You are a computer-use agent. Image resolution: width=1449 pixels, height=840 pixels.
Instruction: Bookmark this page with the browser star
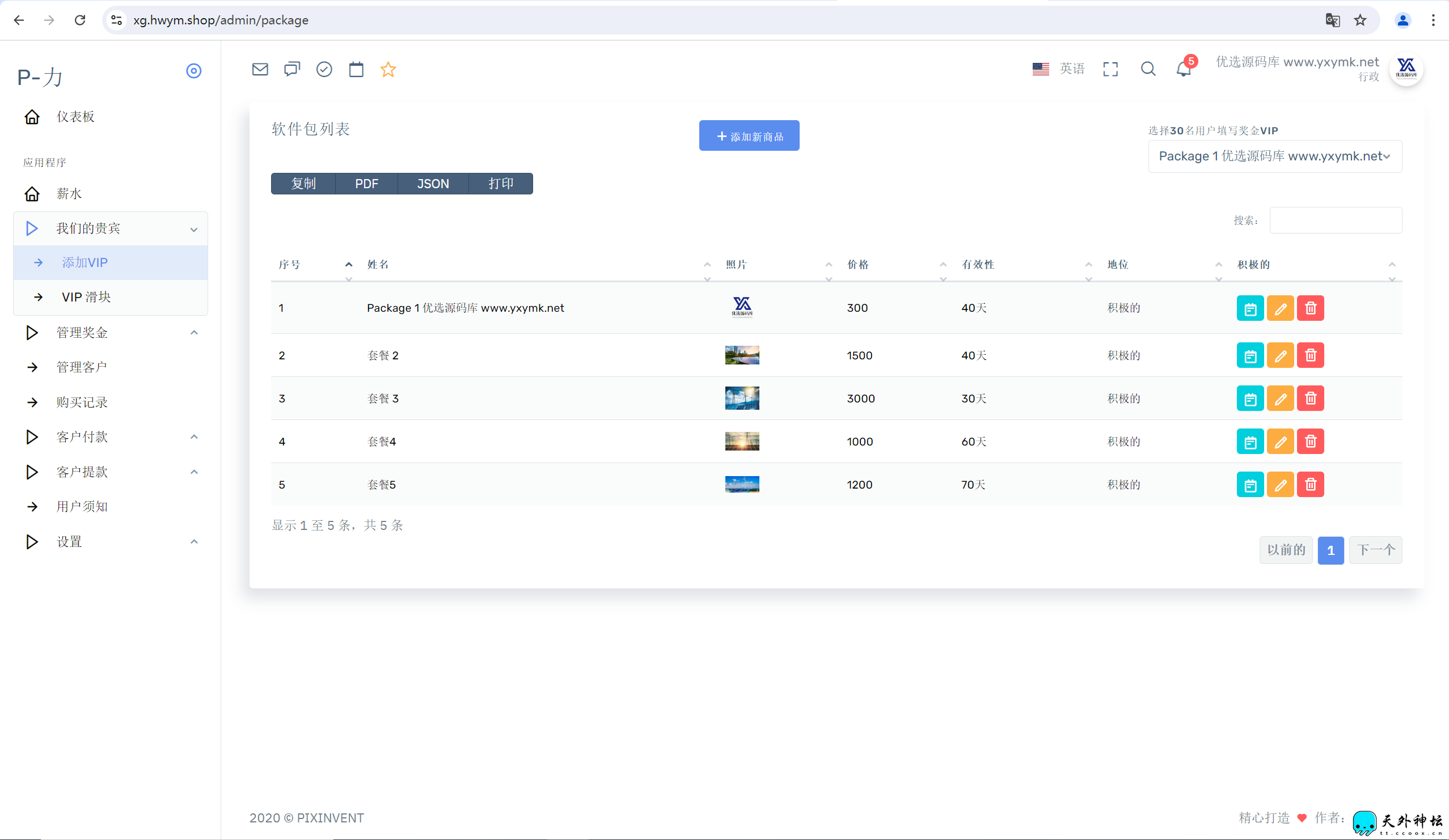coord(1360,20)
